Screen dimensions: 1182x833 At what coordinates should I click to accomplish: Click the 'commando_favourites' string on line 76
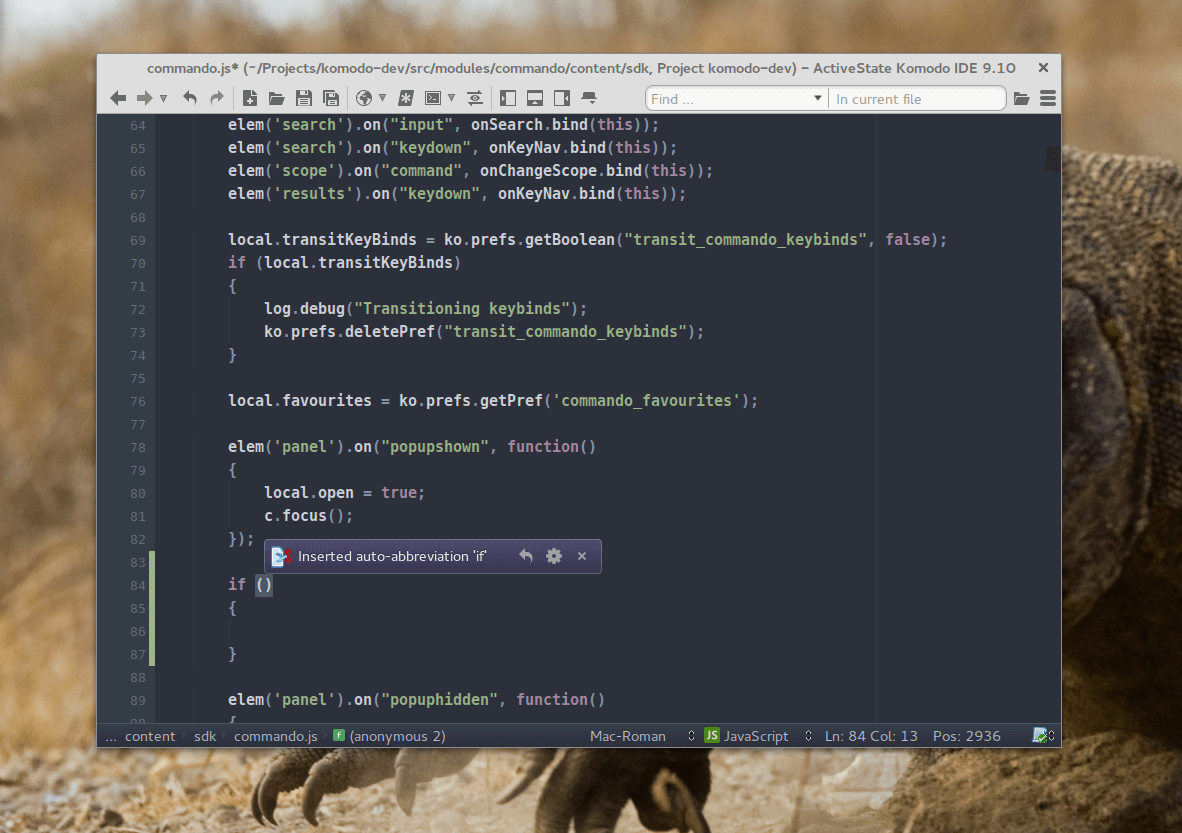[647, 401]
